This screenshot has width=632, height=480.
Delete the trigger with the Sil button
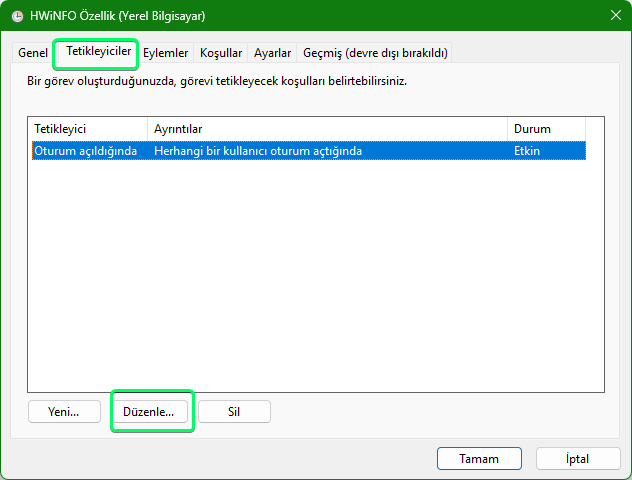coord(234,411)
